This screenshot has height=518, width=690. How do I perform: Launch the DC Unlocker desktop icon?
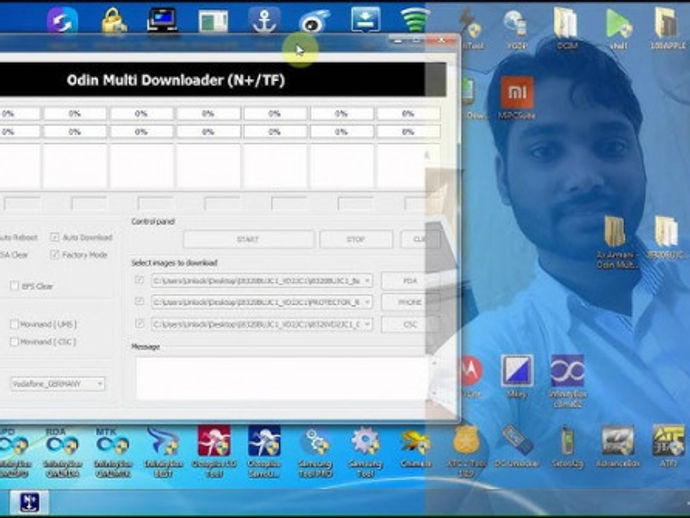click(x=516, y=446)
